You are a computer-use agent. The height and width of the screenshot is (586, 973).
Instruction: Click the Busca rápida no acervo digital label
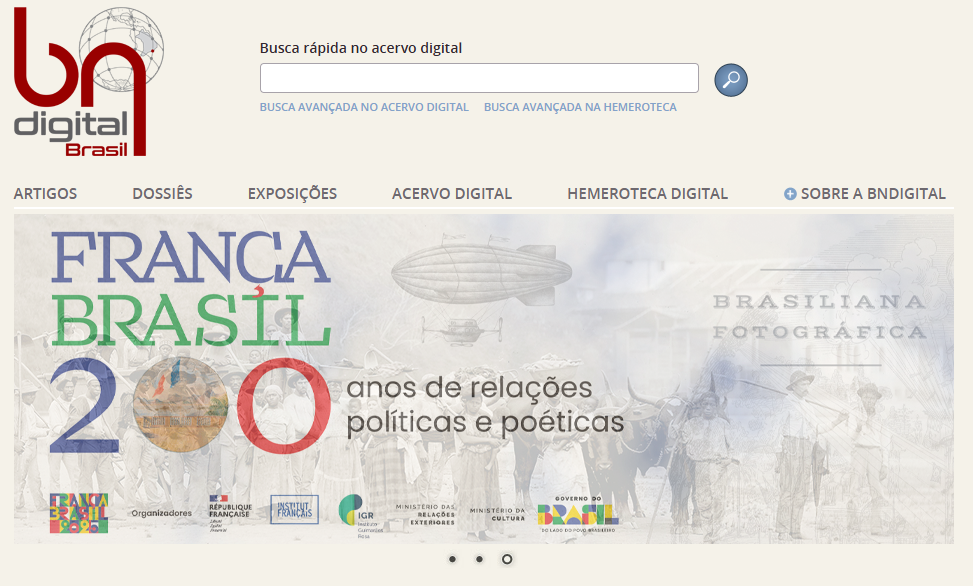[x=361, y=48]
